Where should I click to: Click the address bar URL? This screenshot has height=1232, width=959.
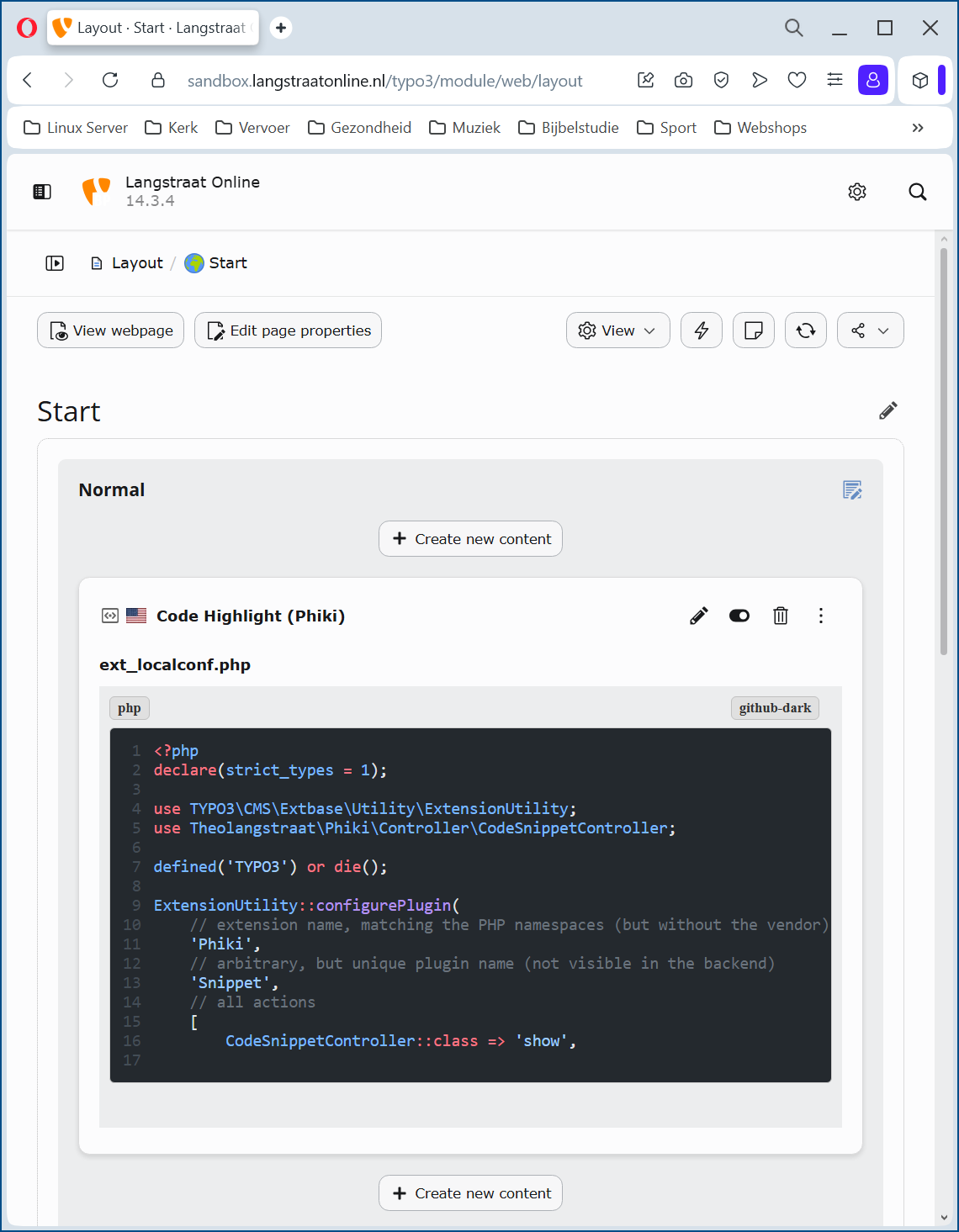384,81
